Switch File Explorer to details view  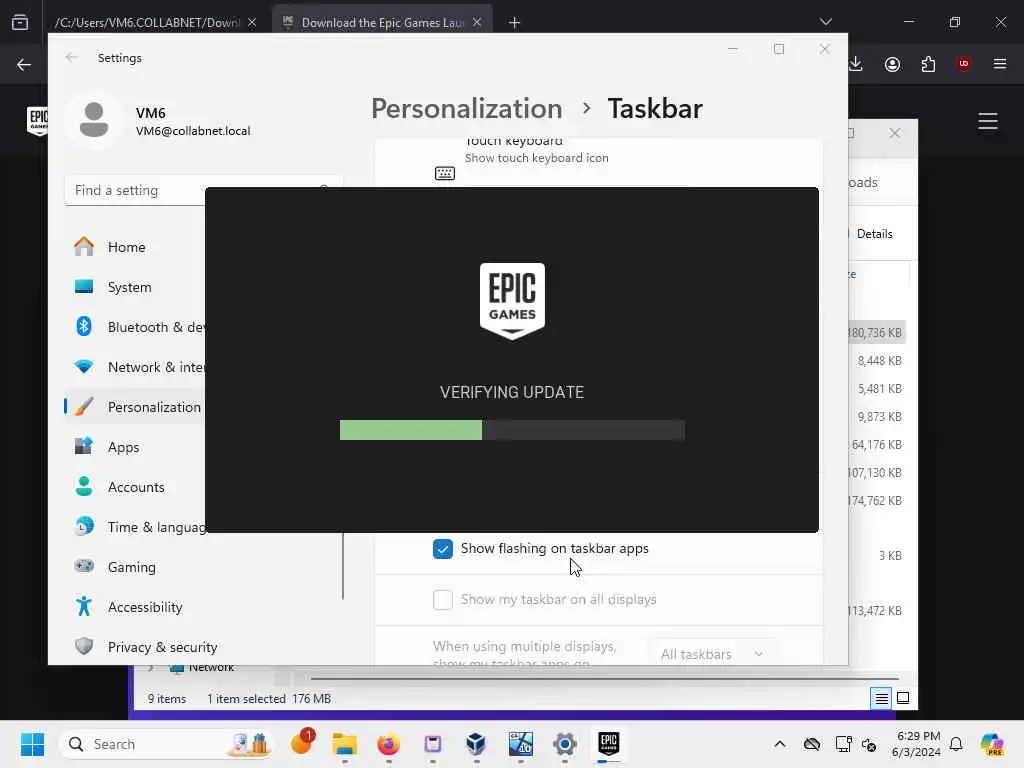coord(881,699)
